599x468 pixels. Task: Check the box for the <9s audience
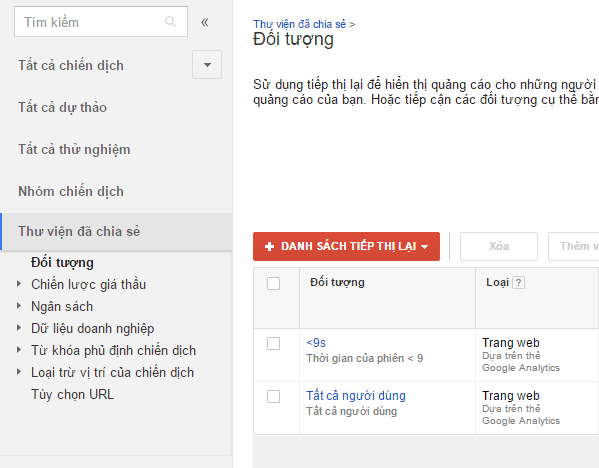(274, 343)
